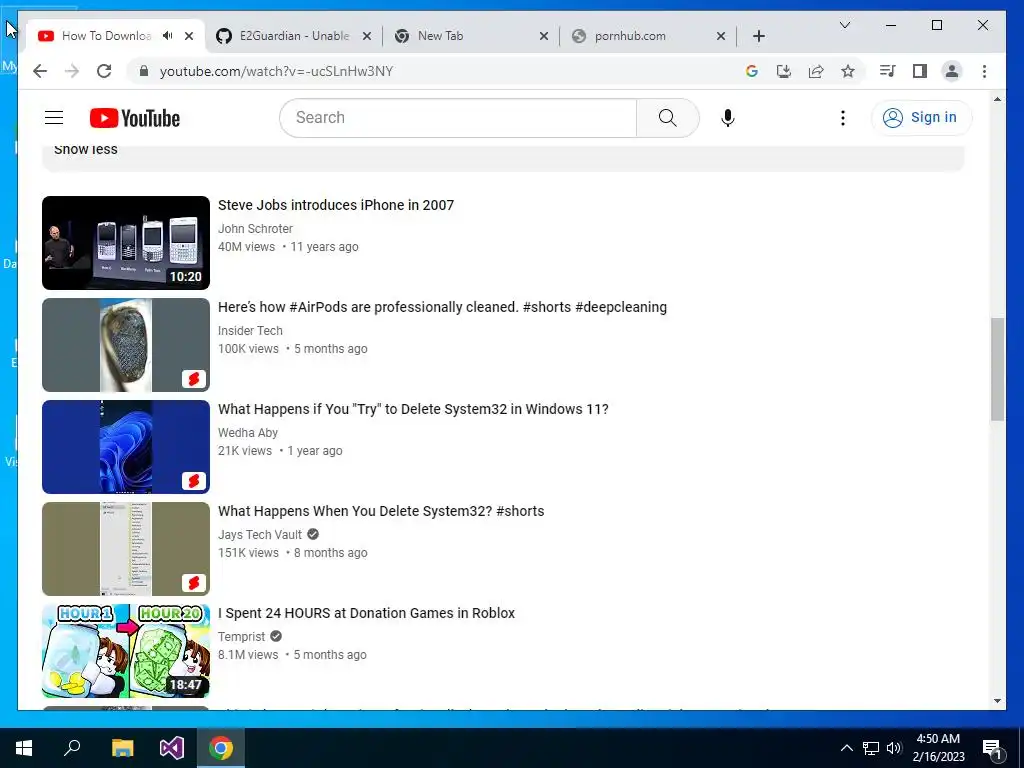Screen dimensions: 1024x768
Task: Visit Jays Tech Vault channel
Action: click(260, 534)
